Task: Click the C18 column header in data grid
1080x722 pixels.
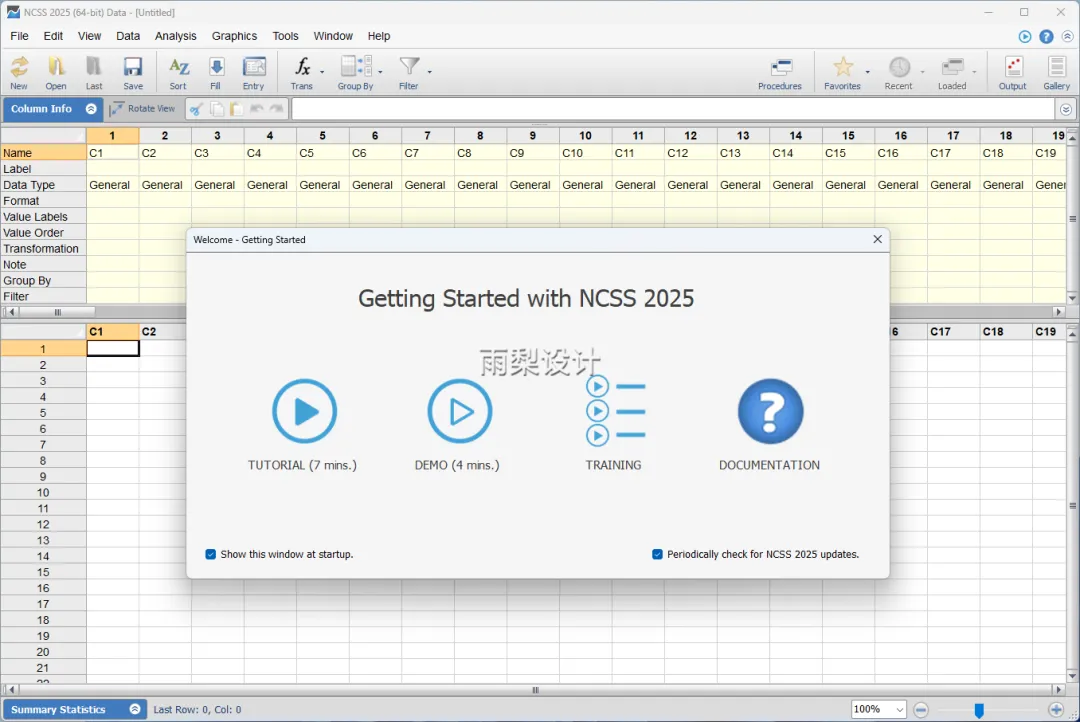Action: coord(1006,331)
